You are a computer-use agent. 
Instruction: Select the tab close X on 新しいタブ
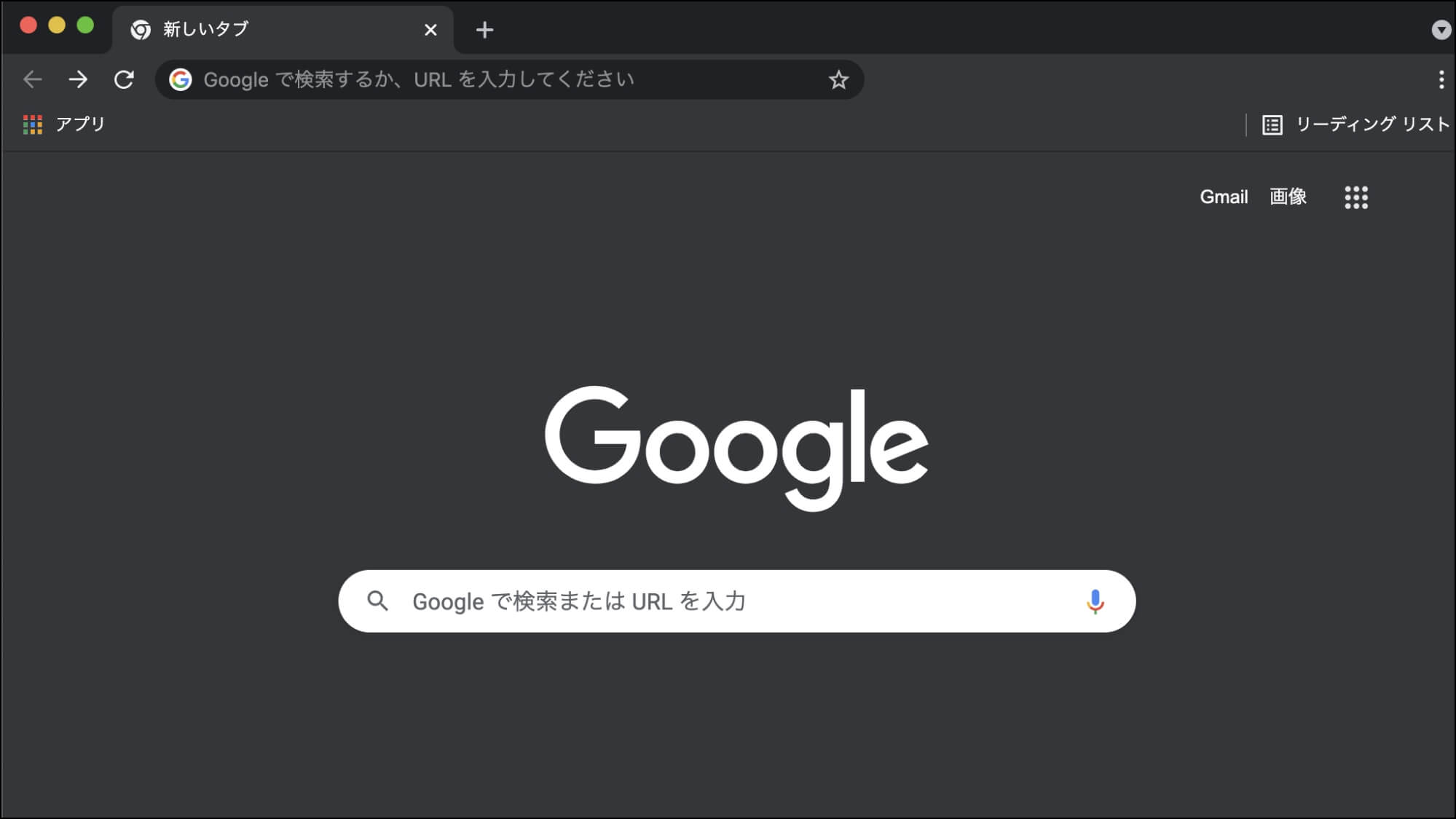(430, 29)
